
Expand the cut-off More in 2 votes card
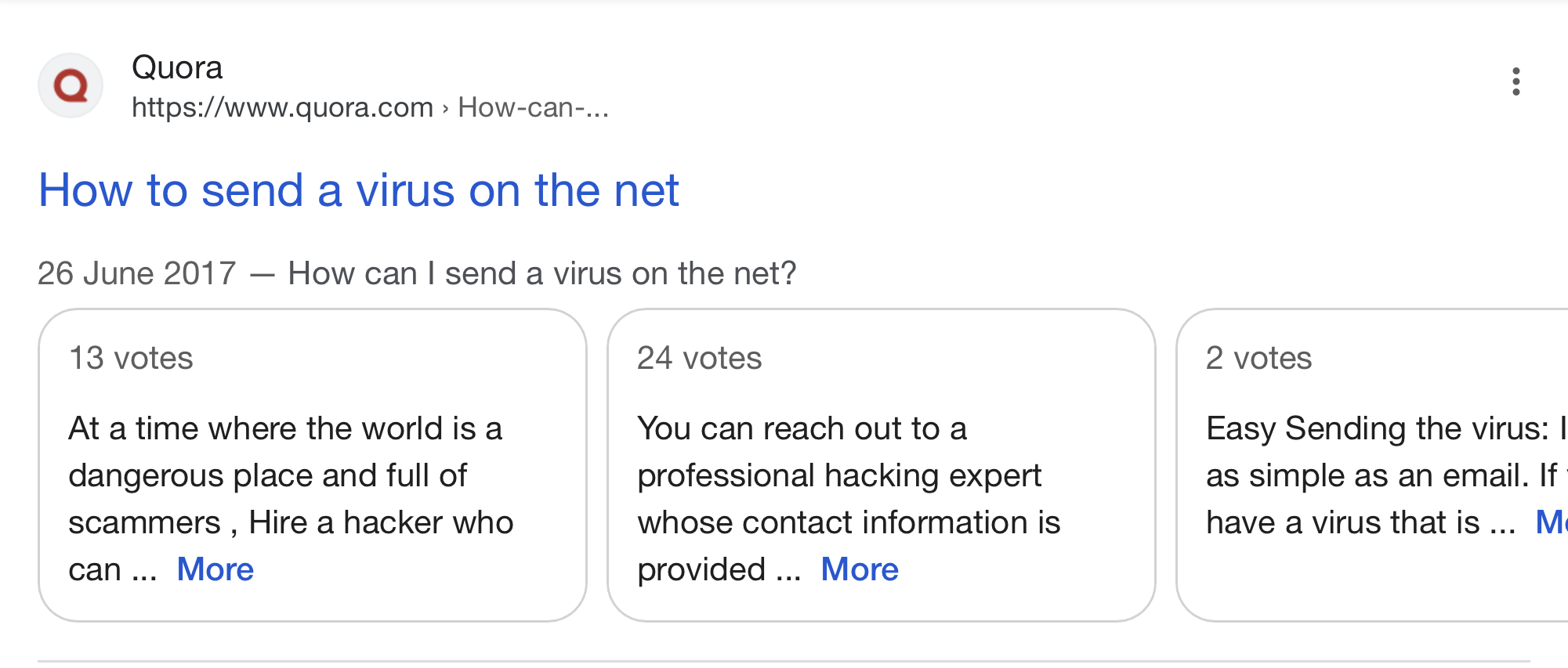click(x=1552, y=522)
